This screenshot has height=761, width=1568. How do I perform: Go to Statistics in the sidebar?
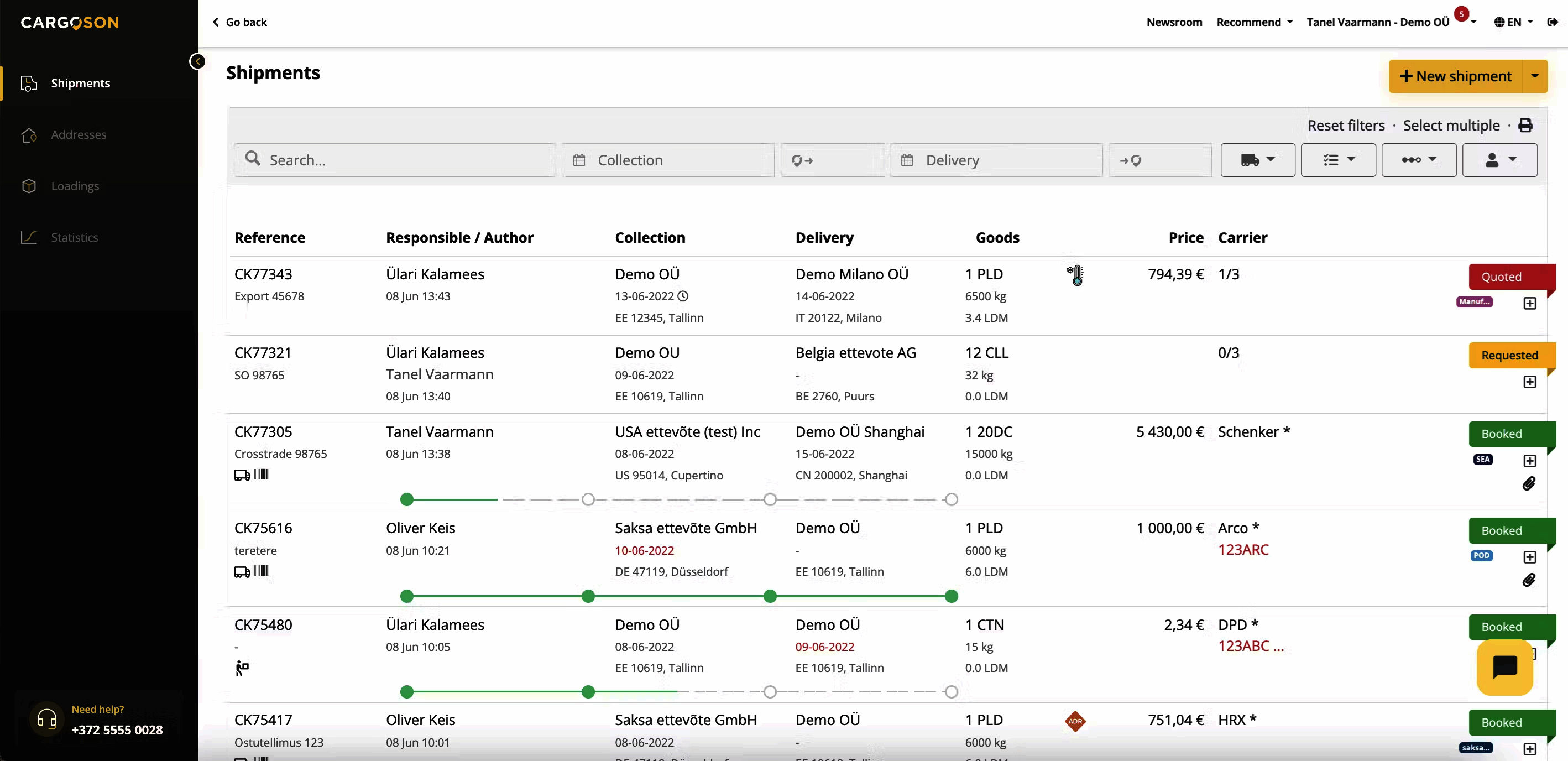[74, 237]
